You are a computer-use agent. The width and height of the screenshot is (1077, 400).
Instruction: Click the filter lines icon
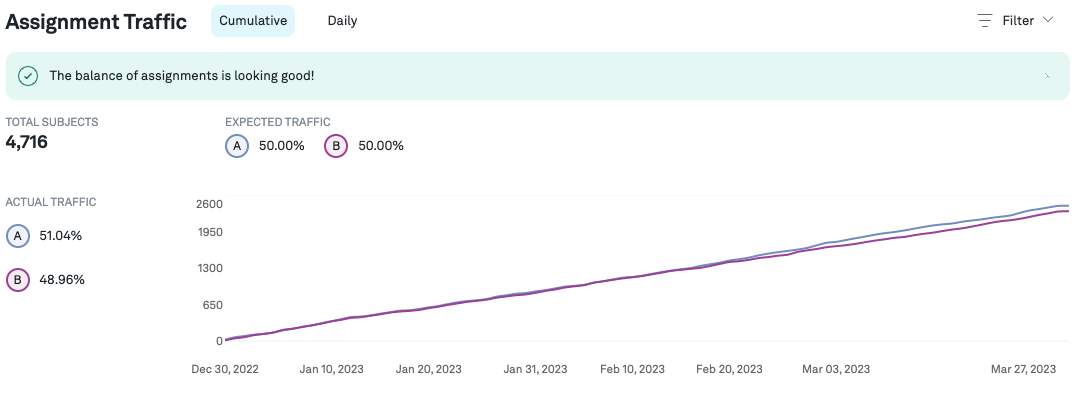click(985, 20)
